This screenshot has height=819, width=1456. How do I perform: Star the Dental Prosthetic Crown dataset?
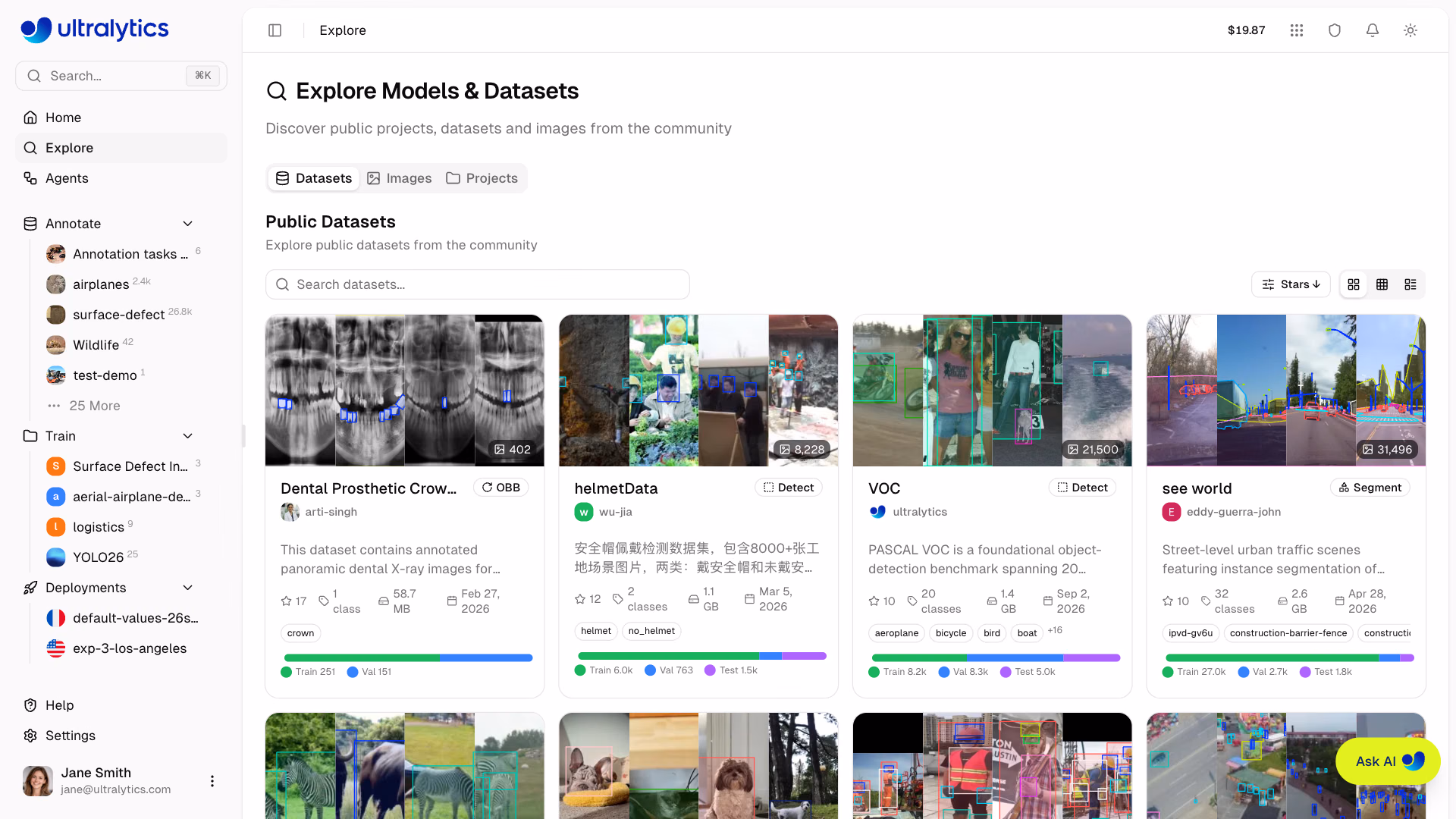coord(287,601)
